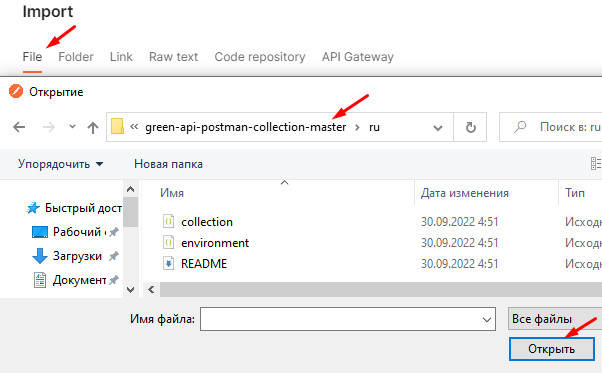Select the README file
The image size is (602, 373).
[x=204, y=264]
